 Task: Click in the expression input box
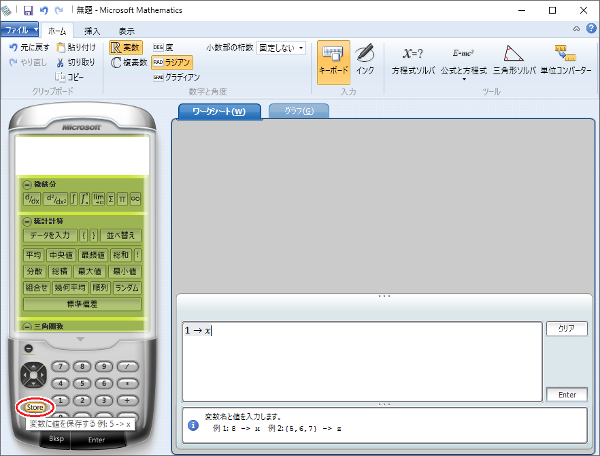[362, 362]
